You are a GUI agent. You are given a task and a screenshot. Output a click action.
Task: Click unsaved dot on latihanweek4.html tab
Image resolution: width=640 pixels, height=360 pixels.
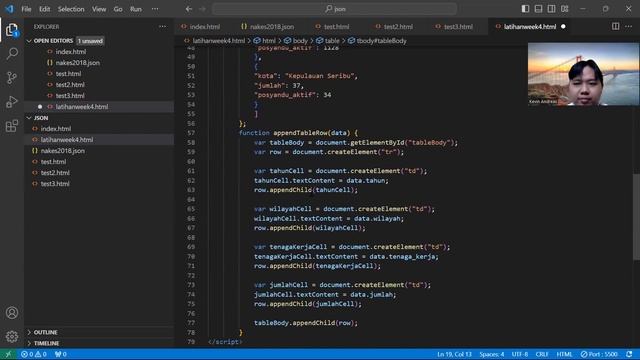pos(563,27)
